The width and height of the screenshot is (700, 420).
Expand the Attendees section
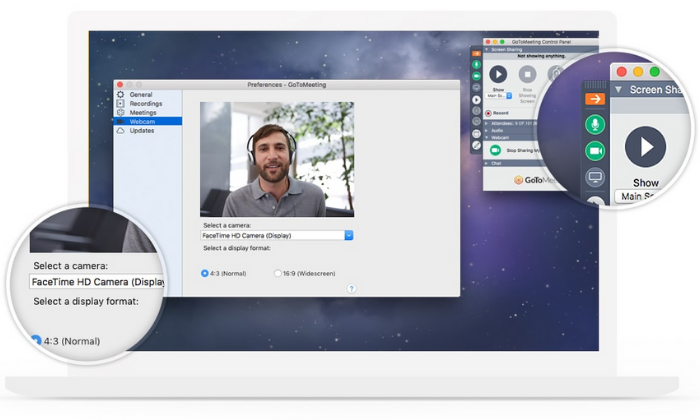(x=511, y=123)
